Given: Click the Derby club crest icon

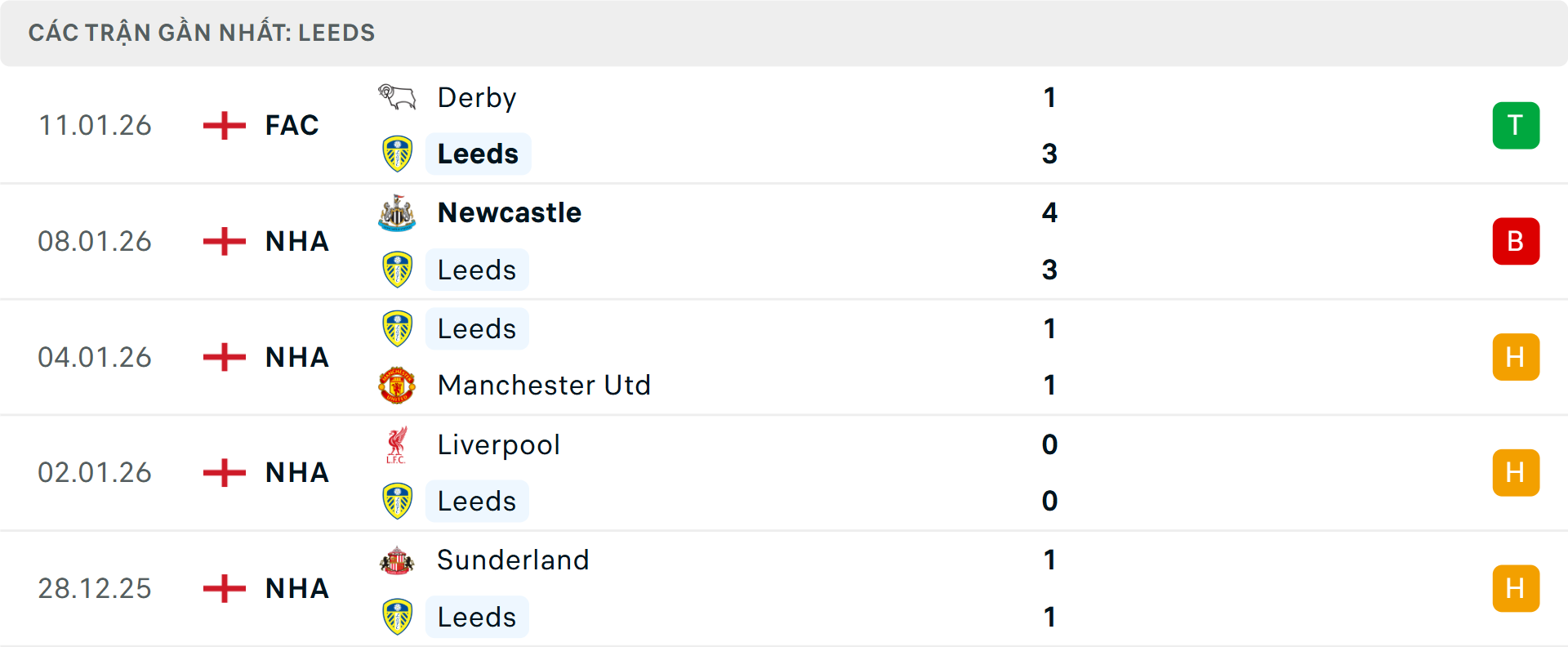Looking at the screenshot, I should (397, 97).
